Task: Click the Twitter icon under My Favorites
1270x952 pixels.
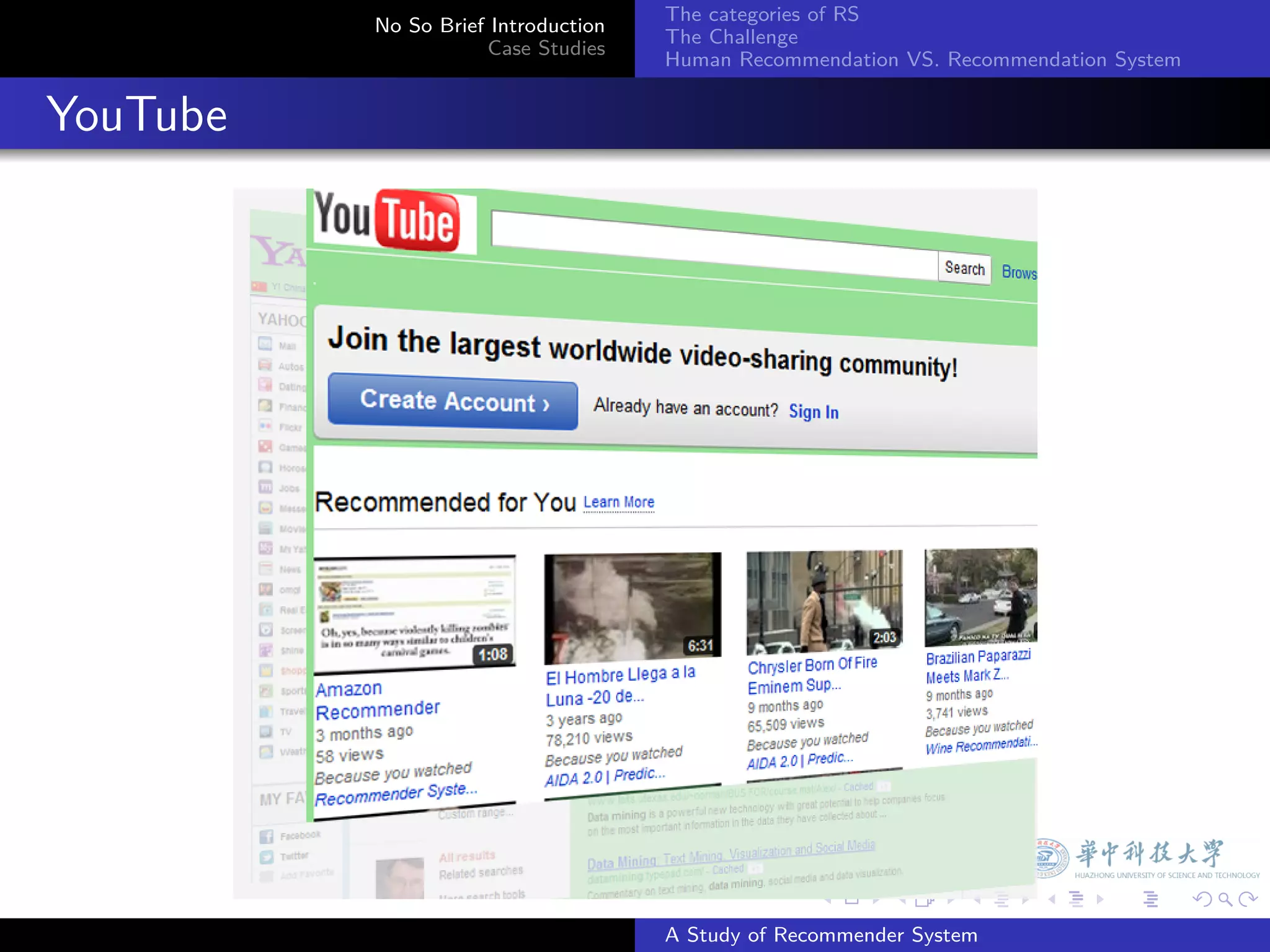Action: (266, 857)
